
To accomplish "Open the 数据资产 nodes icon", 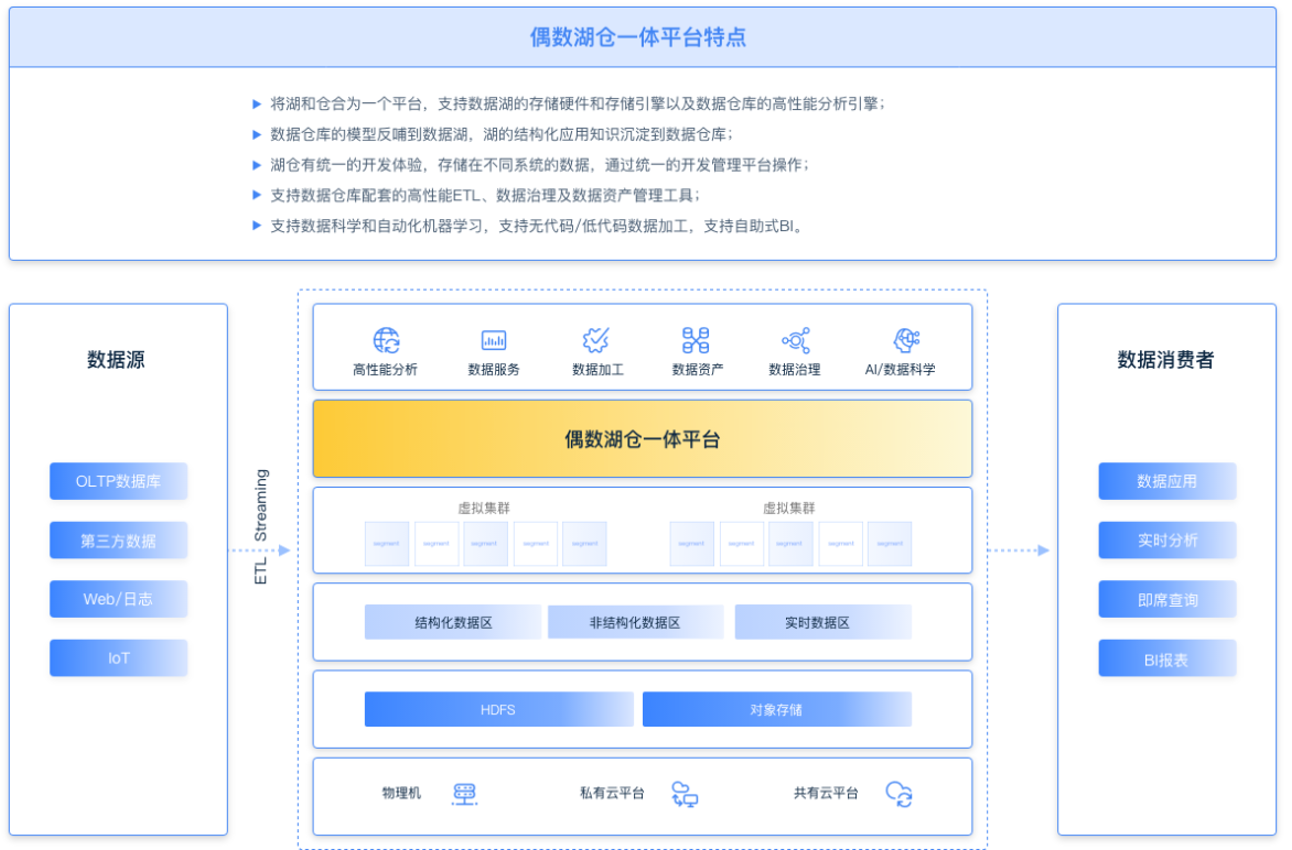I will coord(696,340).
